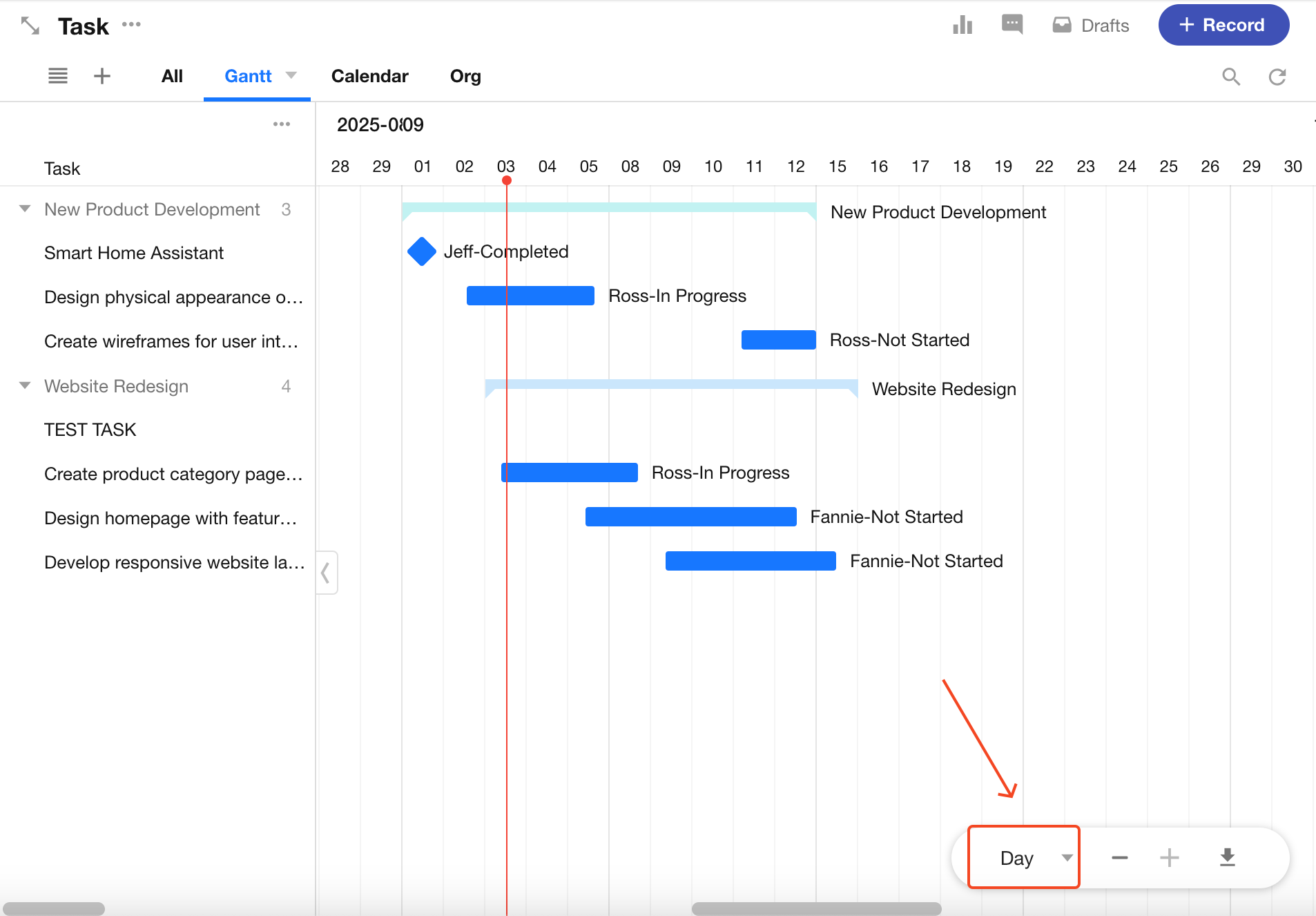Add a new view with plus icon
This screenshot has width=1316, height=916.
(102, 76)
